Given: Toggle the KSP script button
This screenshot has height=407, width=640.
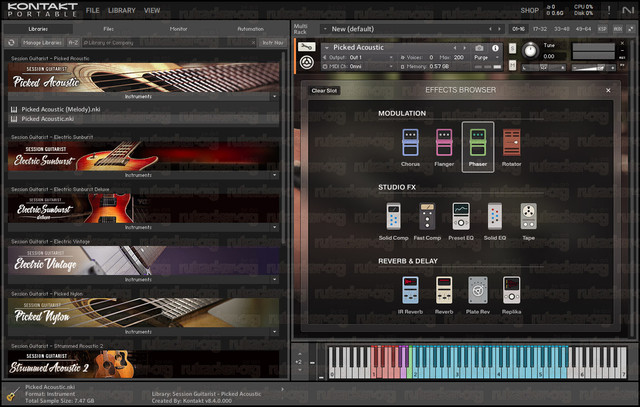Looking at the screenshot, I should click(602, 29).
